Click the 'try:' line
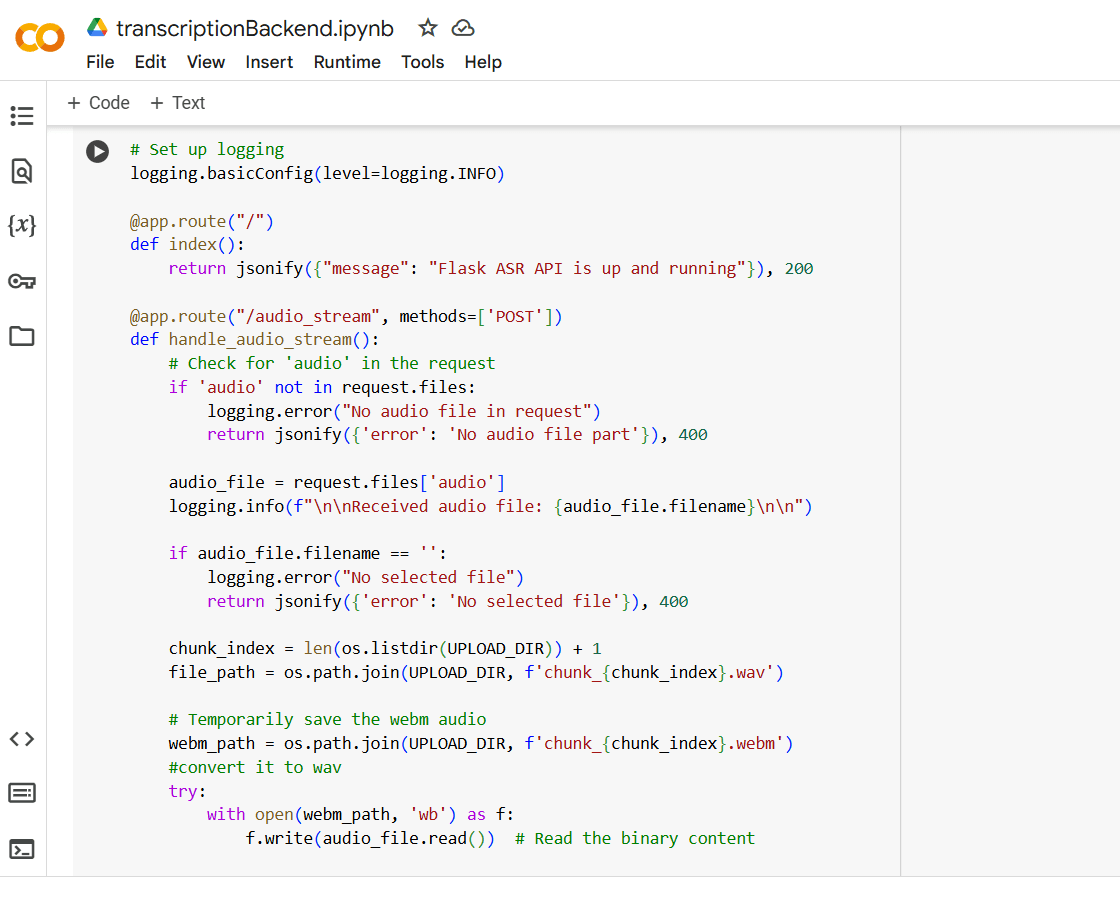This screenshot has height=905, width=1120. 187,791
